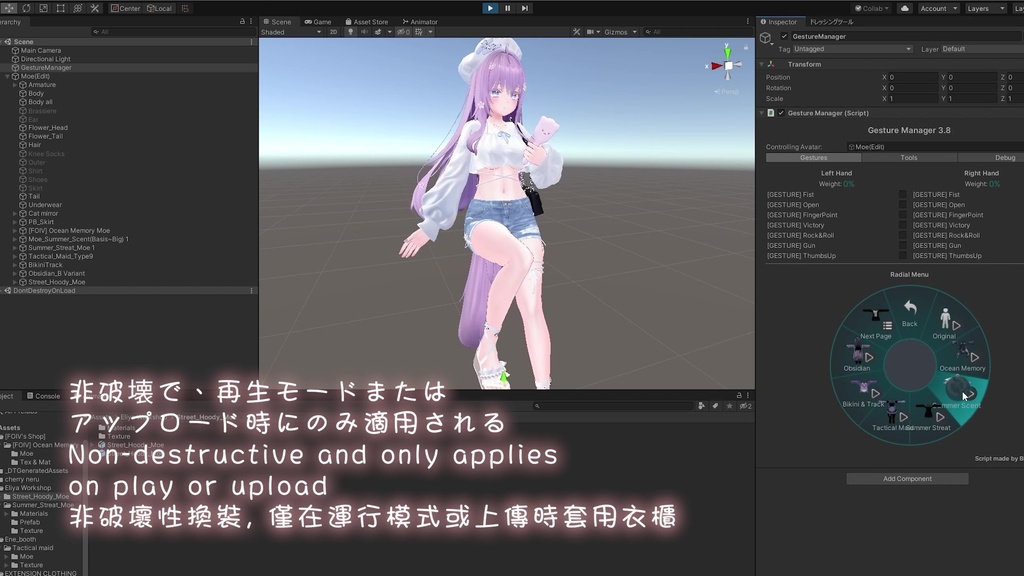
Task: Select the Move tool in toolbar
Action: pyautogui.click(x=9, y=8)
